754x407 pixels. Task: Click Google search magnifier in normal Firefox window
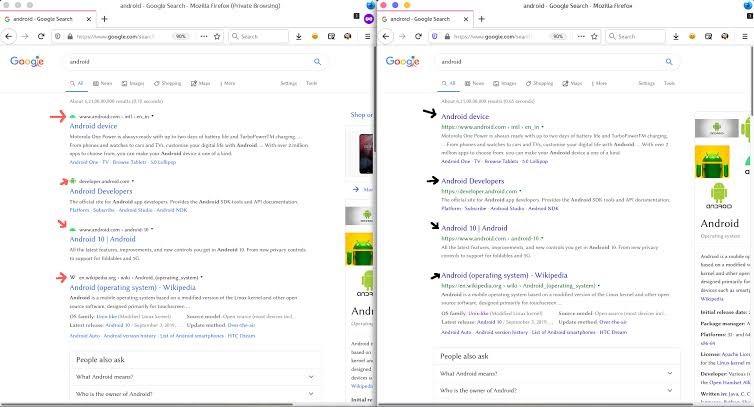[x=669, y=62]
